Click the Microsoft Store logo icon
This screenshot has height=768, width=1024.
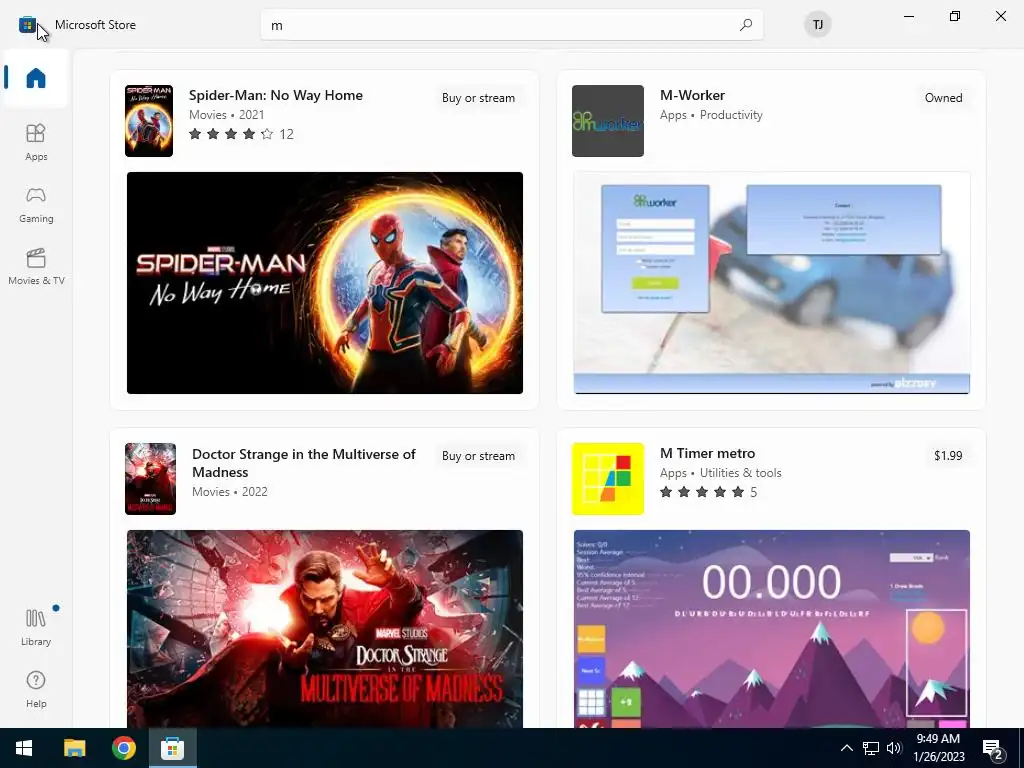(x=27, y=25)
